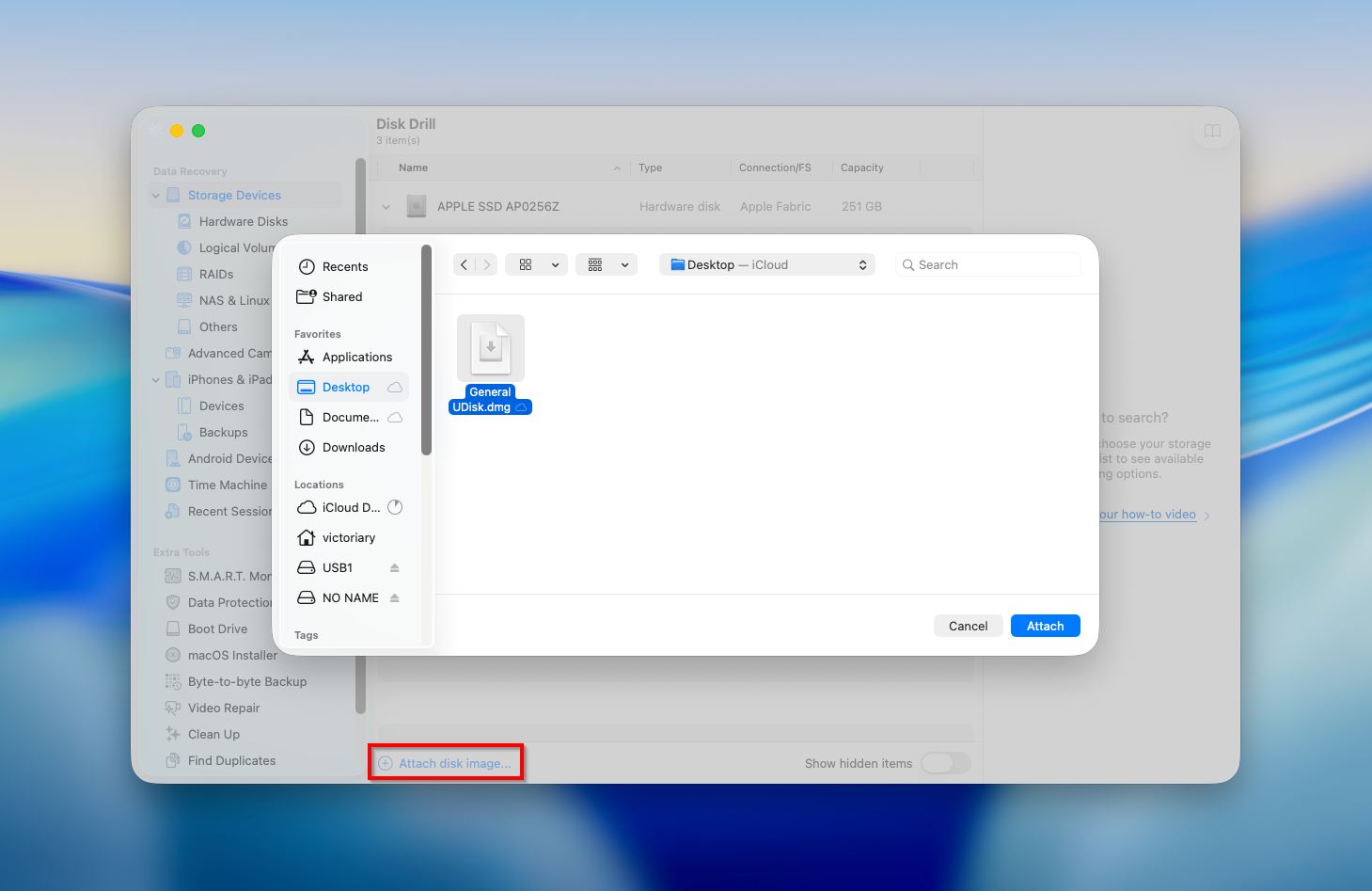The height and width of the screenshot is (891, 1372).
Task: Select Desktop in dialog sidebar
Action: click(x=350, y=387)
